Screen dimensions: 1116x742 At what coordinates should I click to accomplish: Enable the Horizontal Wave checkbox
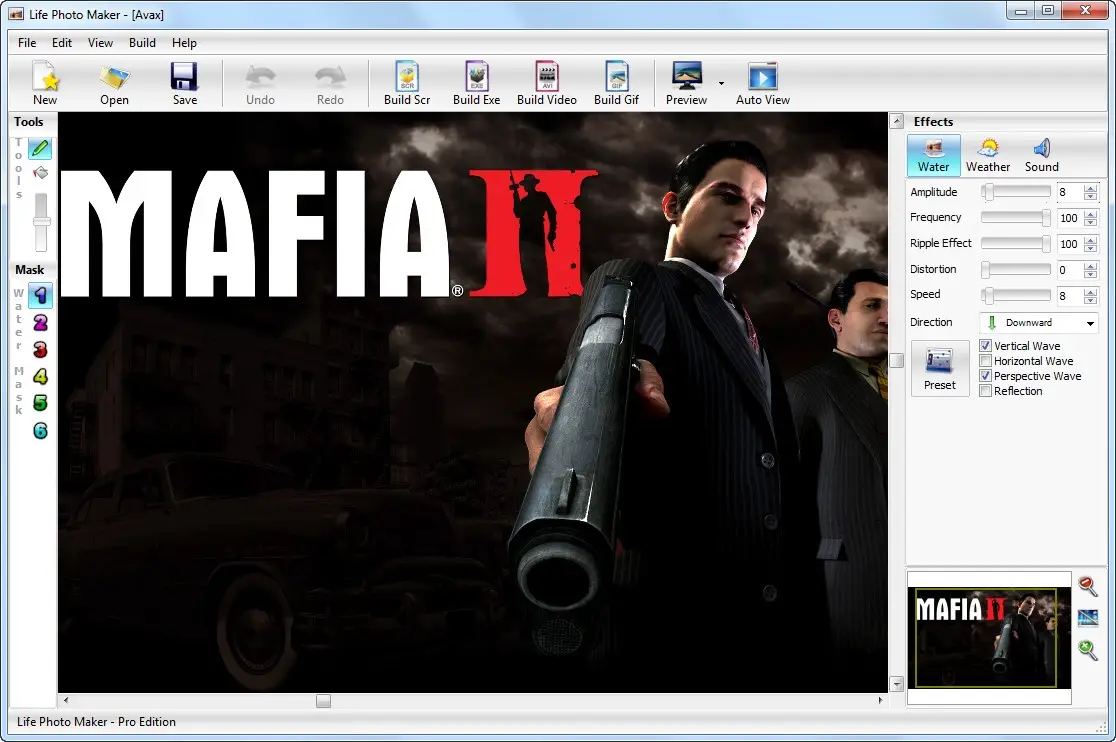click(986, 361)
